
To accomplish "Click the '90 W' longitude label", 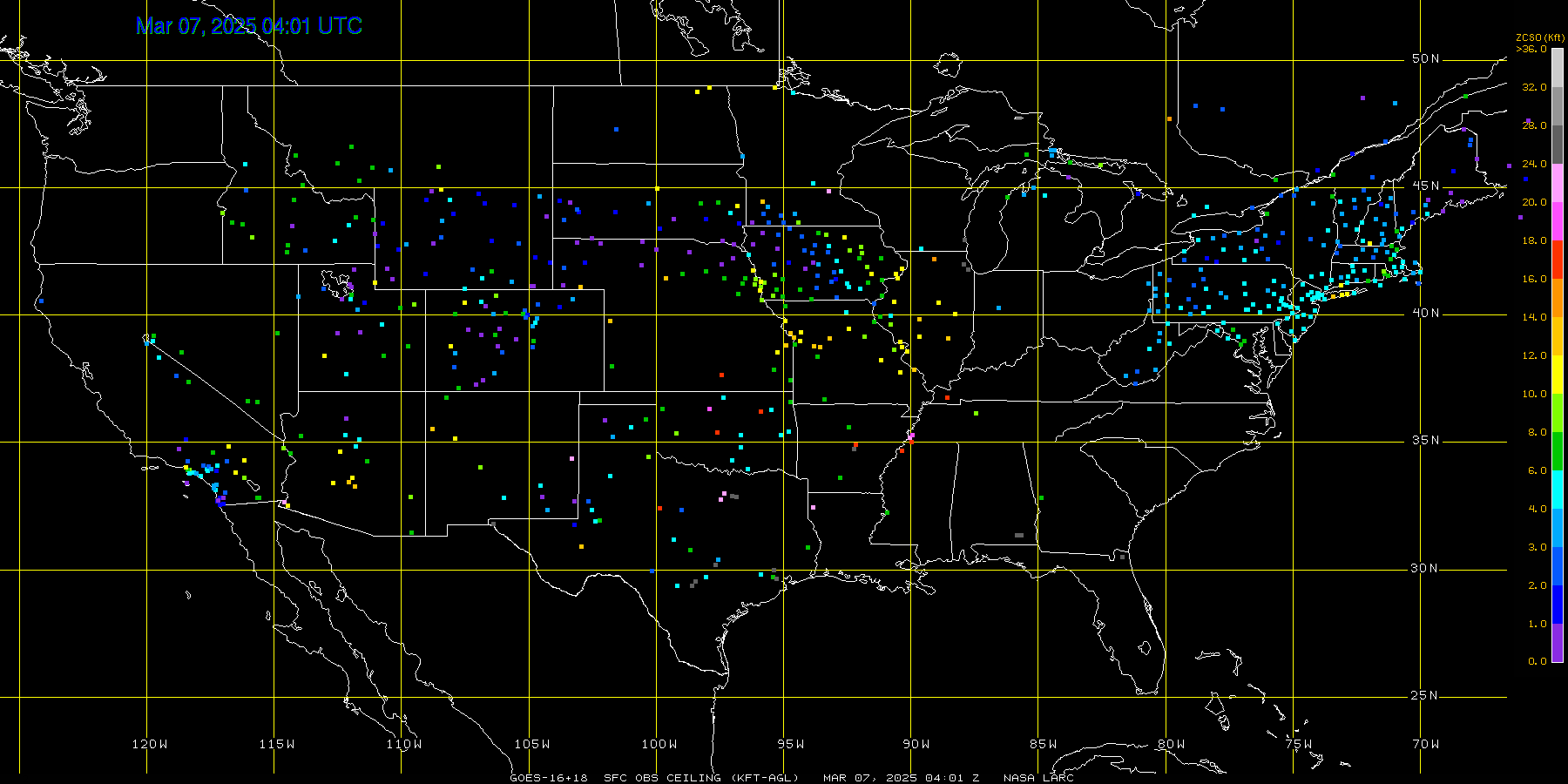I will (x=916, y=744).
